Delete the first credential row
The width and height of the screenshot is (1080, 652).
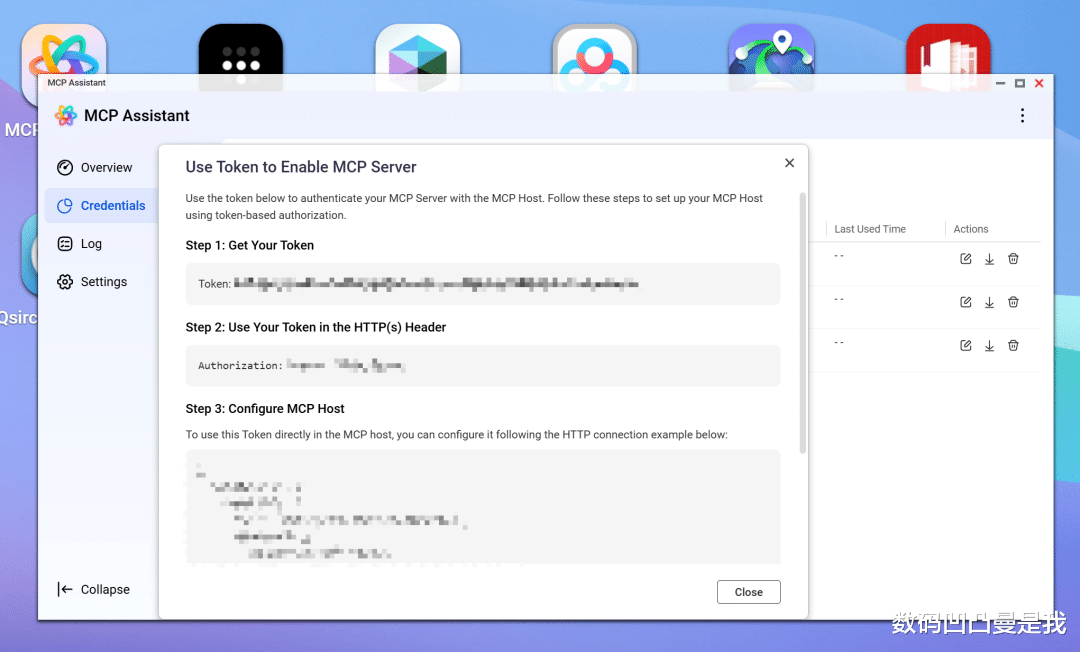click(x=1013, y=259)
